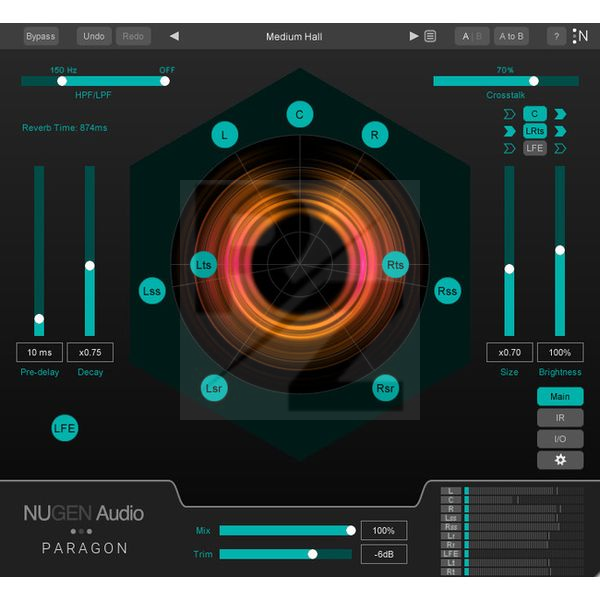Switch to the I/O view tab

point(560,439)
